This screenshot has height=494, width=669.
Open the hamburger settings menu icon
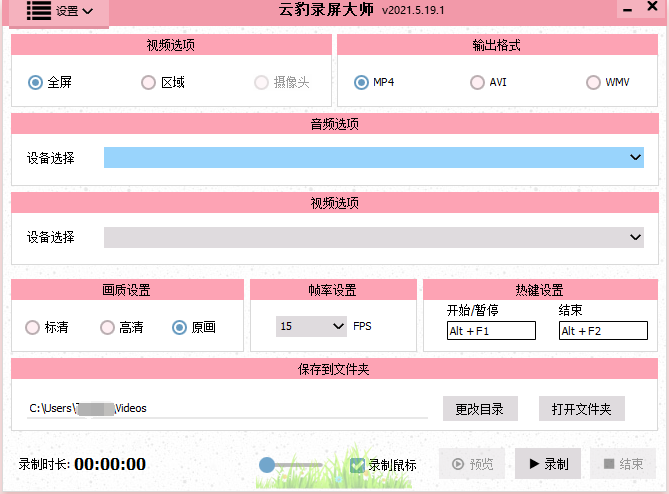click(39, 10)
